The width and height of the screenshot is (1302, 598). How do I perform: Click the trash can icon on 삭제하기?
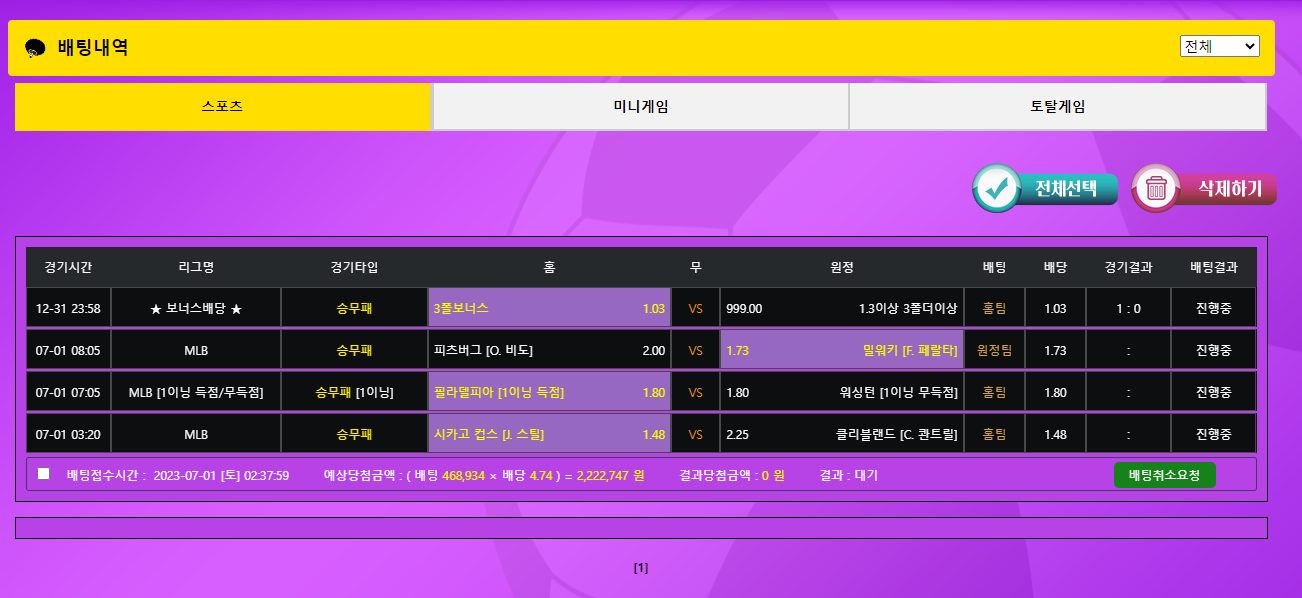coord(1156,188)
